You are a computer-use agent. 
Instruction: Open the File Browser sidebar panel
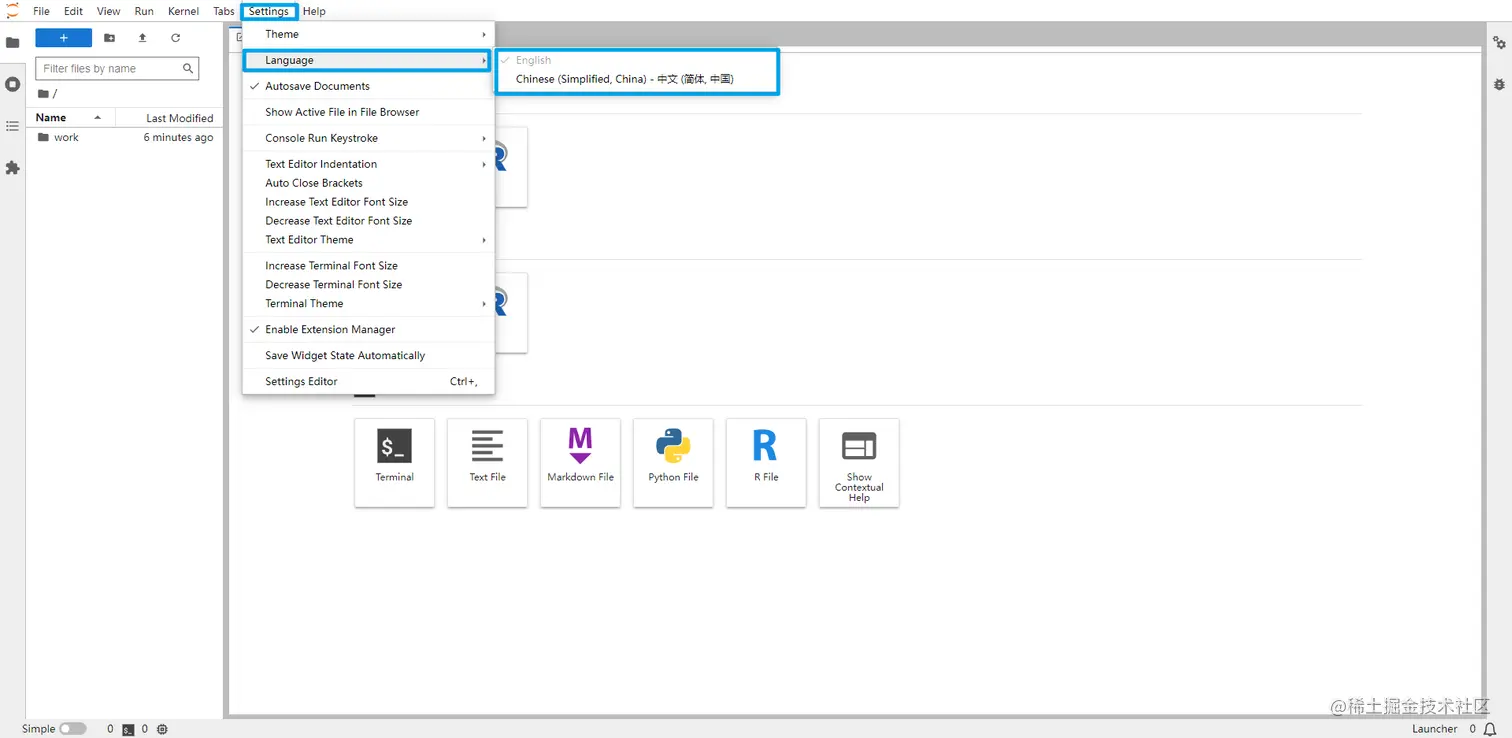[x=12, y=43]
